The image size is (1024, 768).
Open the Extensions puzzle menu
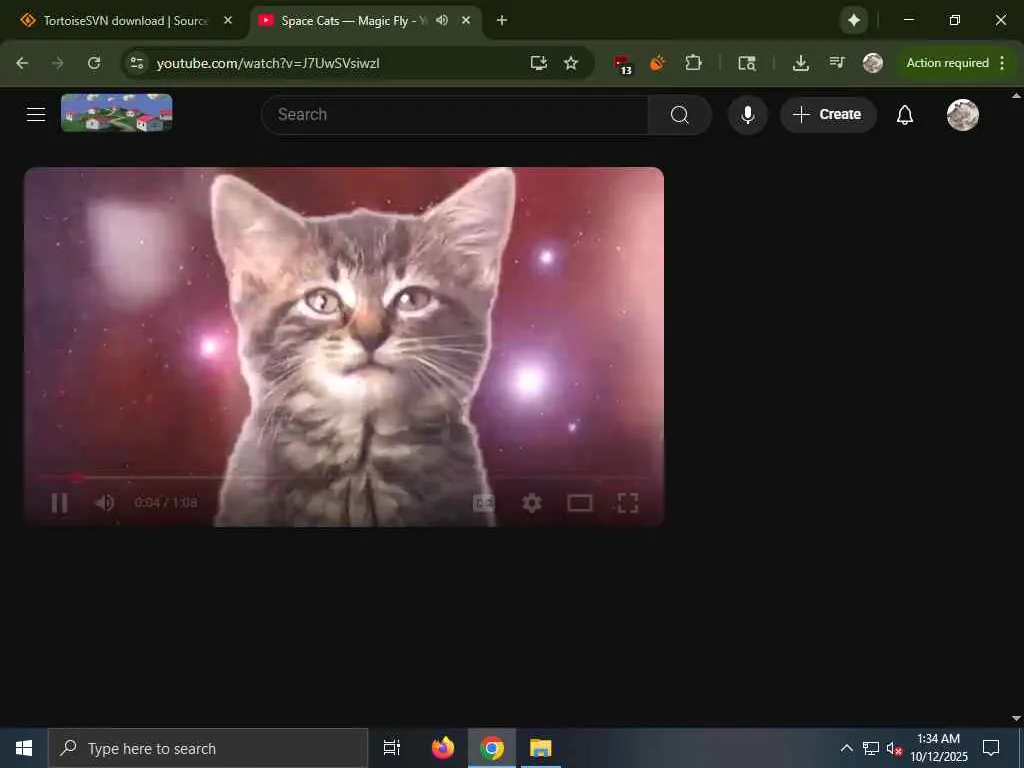pyautogui.click(x=693, y=63)
